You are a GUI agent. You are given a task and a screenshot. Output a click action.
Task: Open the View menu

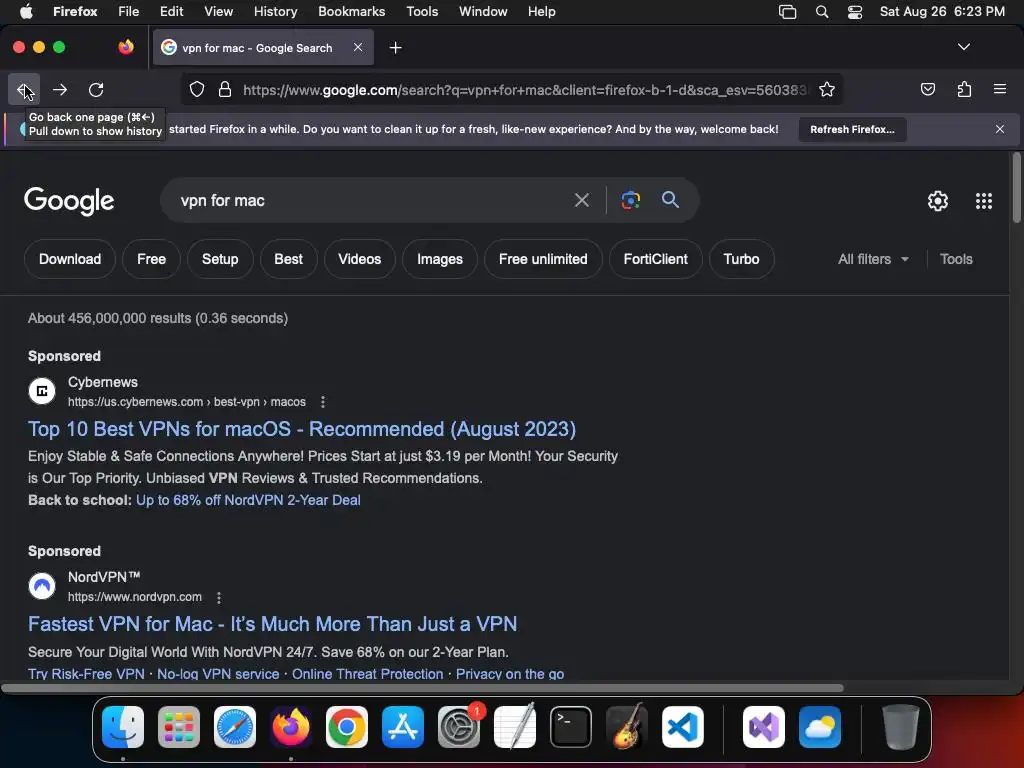[x=218, y=11]
